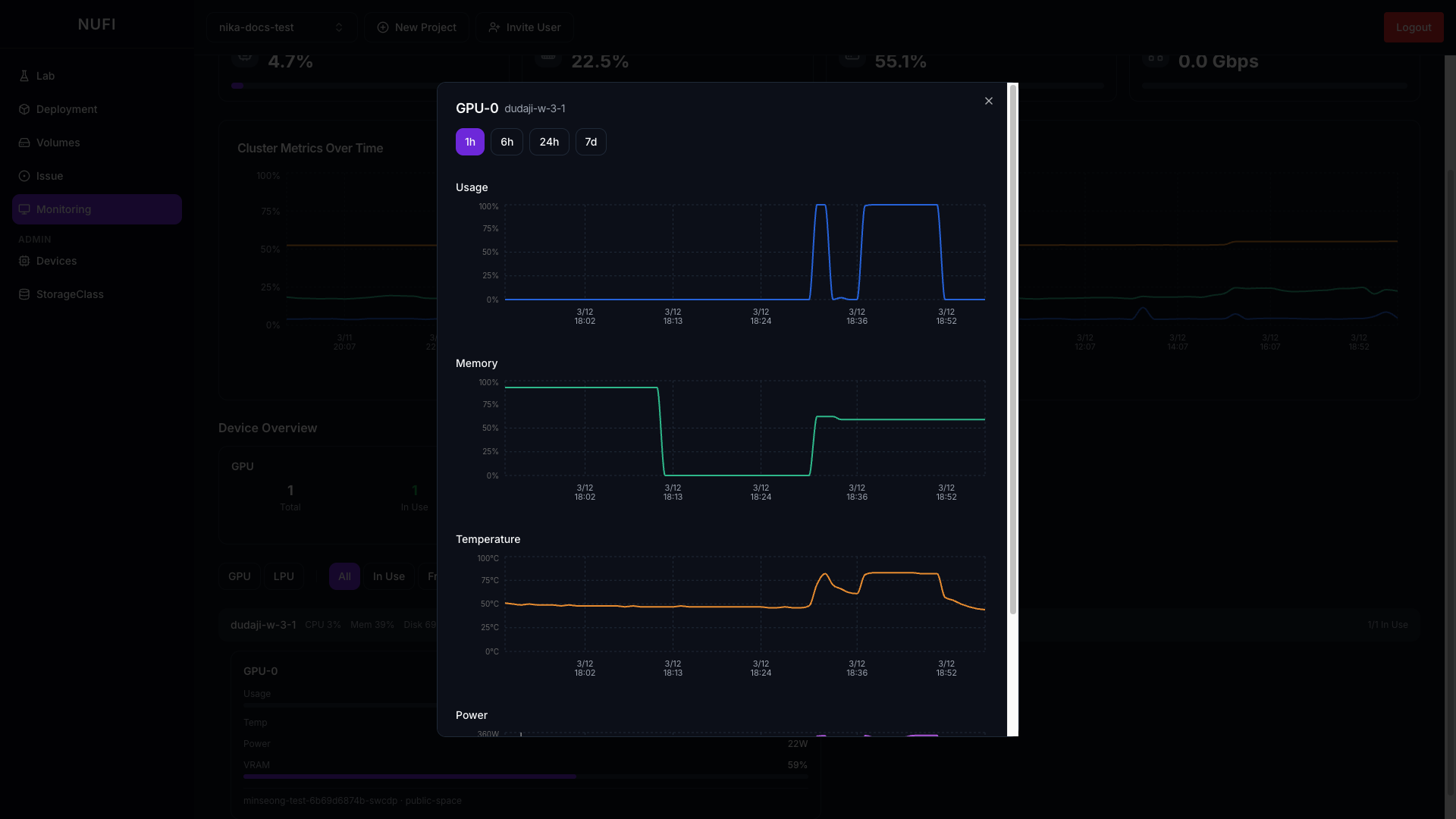
Task: Select the LPU device tab
Action: tap(284, 576)
